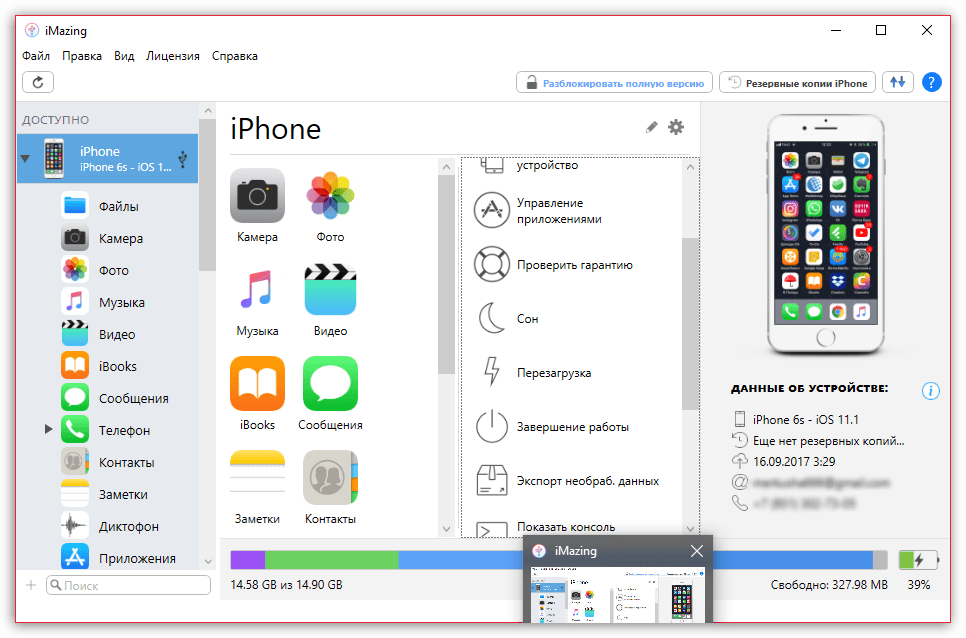Click the device info (i) icon
The height and width of the screenshot is (638, 966).
click(x=930, y=390)
